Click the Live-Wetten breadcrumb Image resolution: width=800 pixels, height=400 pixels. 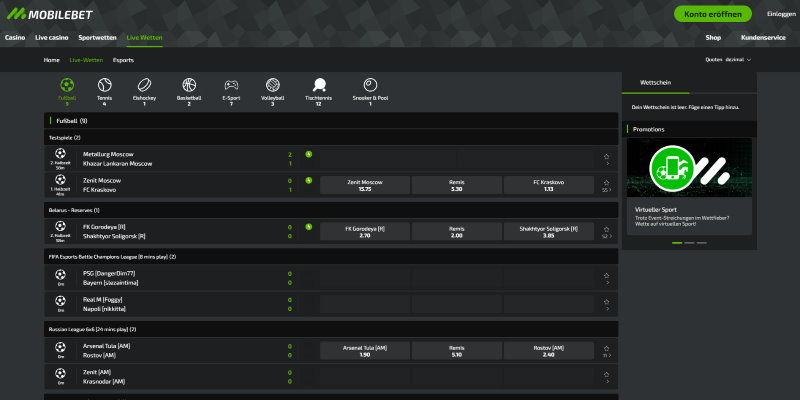86,60
